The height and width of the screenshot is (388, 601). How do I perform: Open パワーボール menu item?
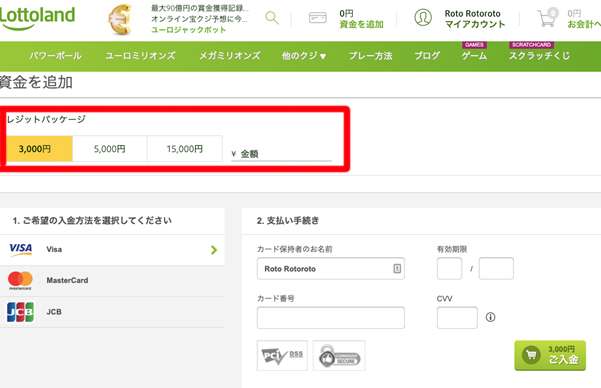point(56,56)
